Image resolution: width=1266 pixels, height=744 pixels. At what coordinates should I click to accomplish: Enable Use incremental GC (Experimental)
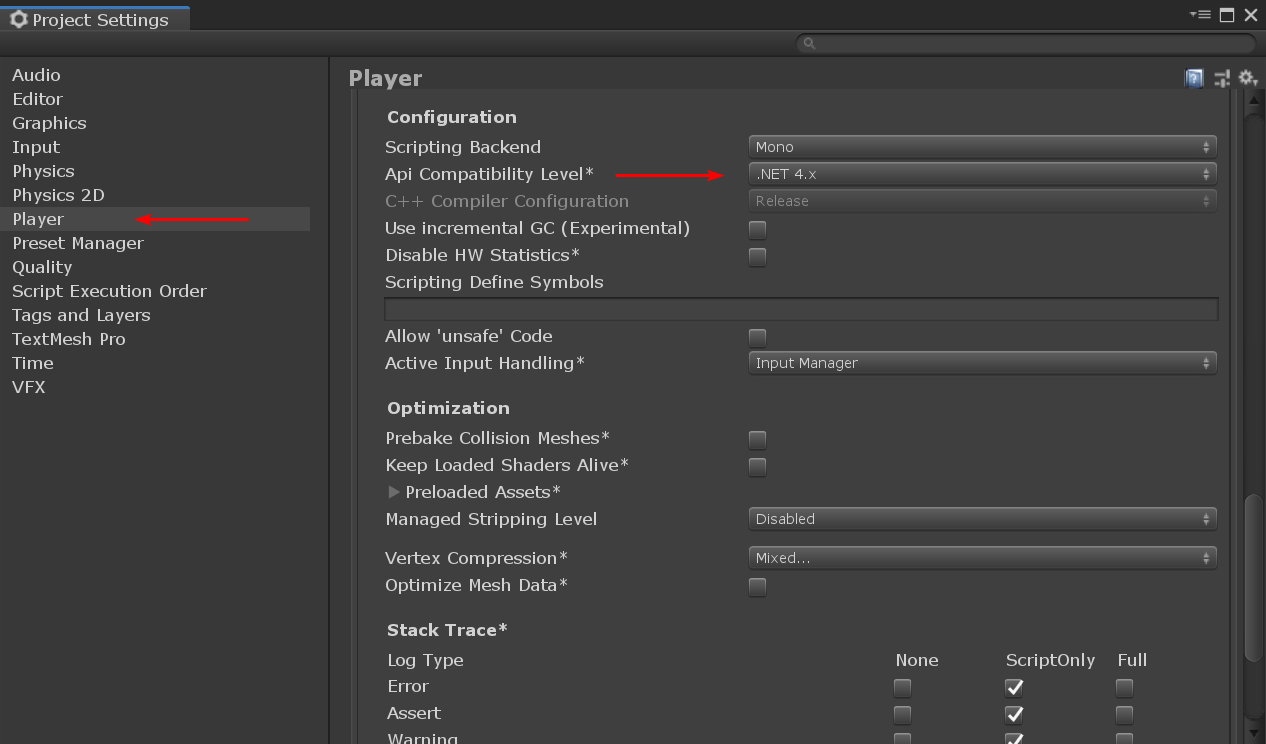757,228
